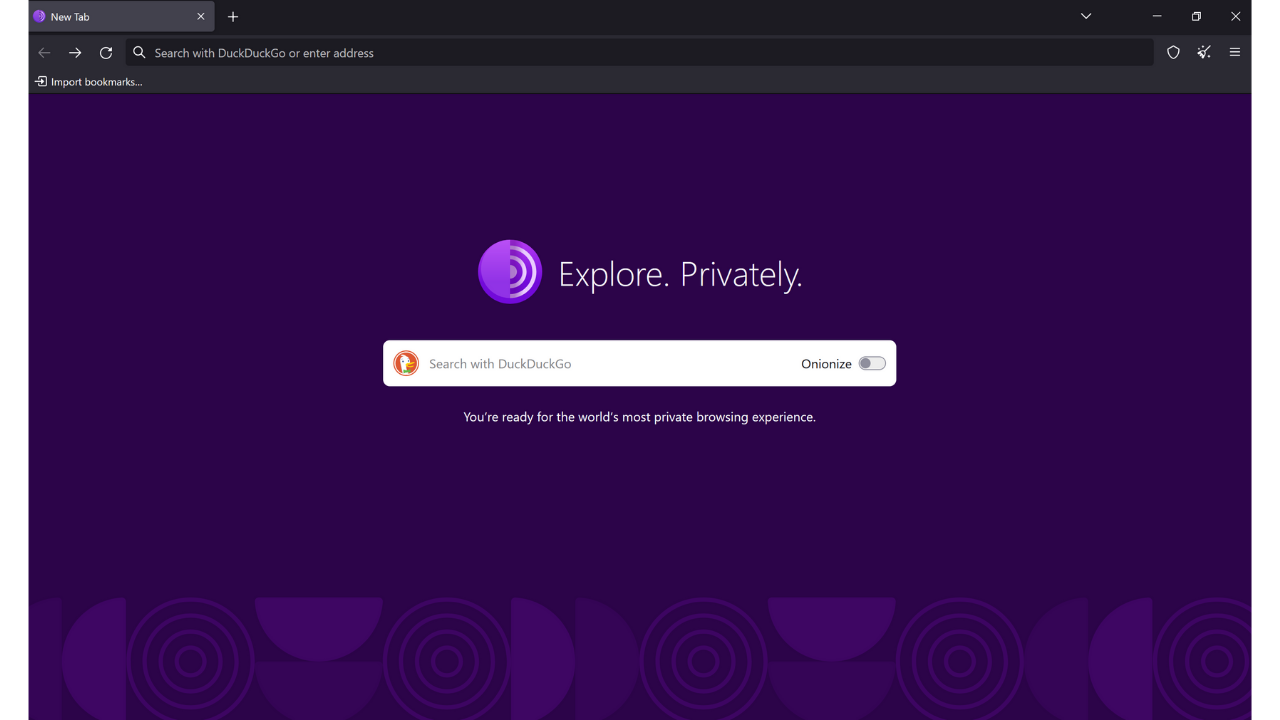Open the application hamburger menu
The height and width of the screenshot is (720, 1280).
[x=1235, y=52]
